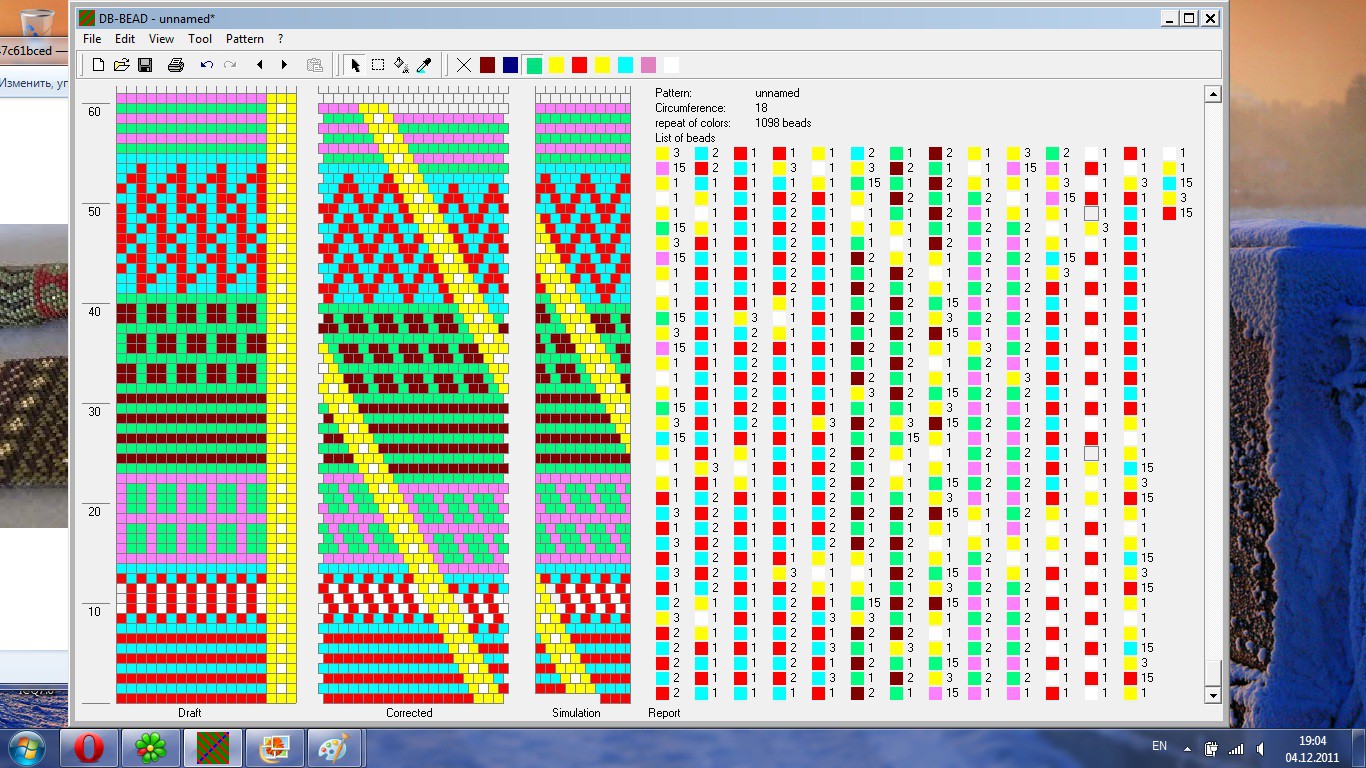The width and height of the screenshot is (1366, 768).
Task: Open the Pattern menu
Action: [245, 39]
